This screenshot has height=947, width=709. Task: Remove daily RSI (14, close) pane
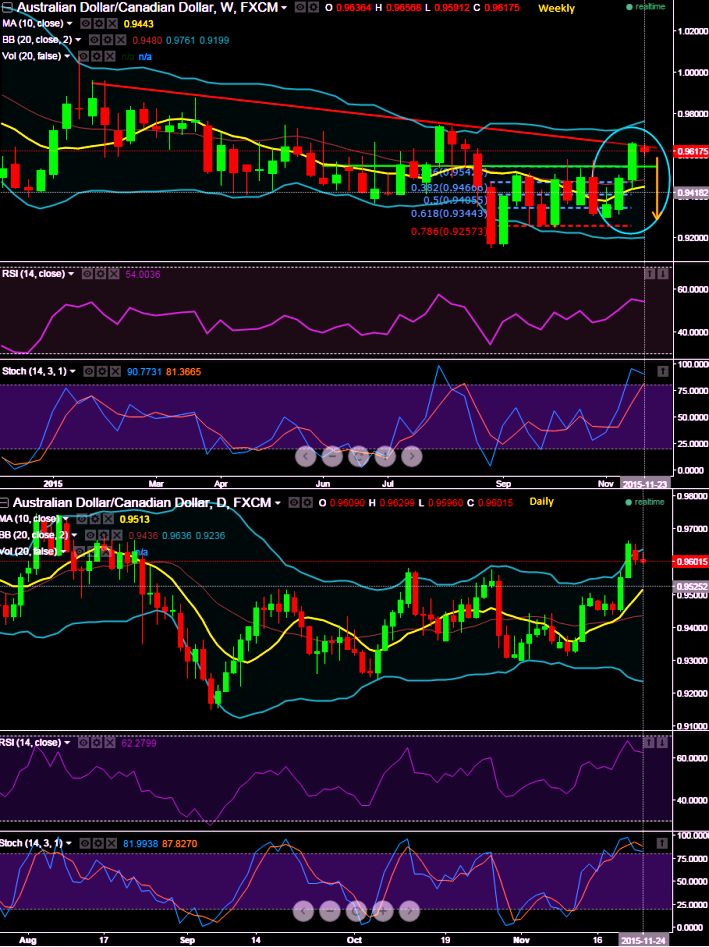(x=110, y=742)
